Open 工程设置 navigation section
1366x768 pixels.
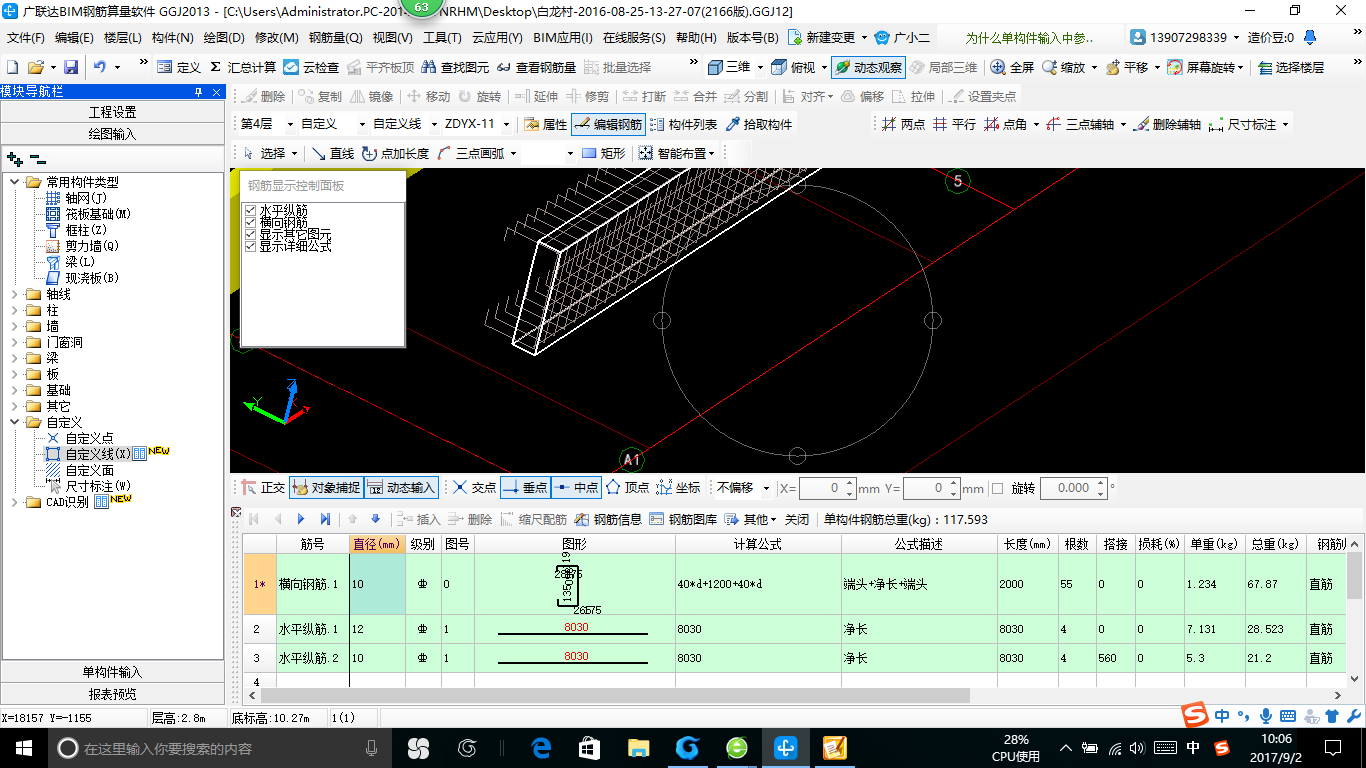point(112,112)
